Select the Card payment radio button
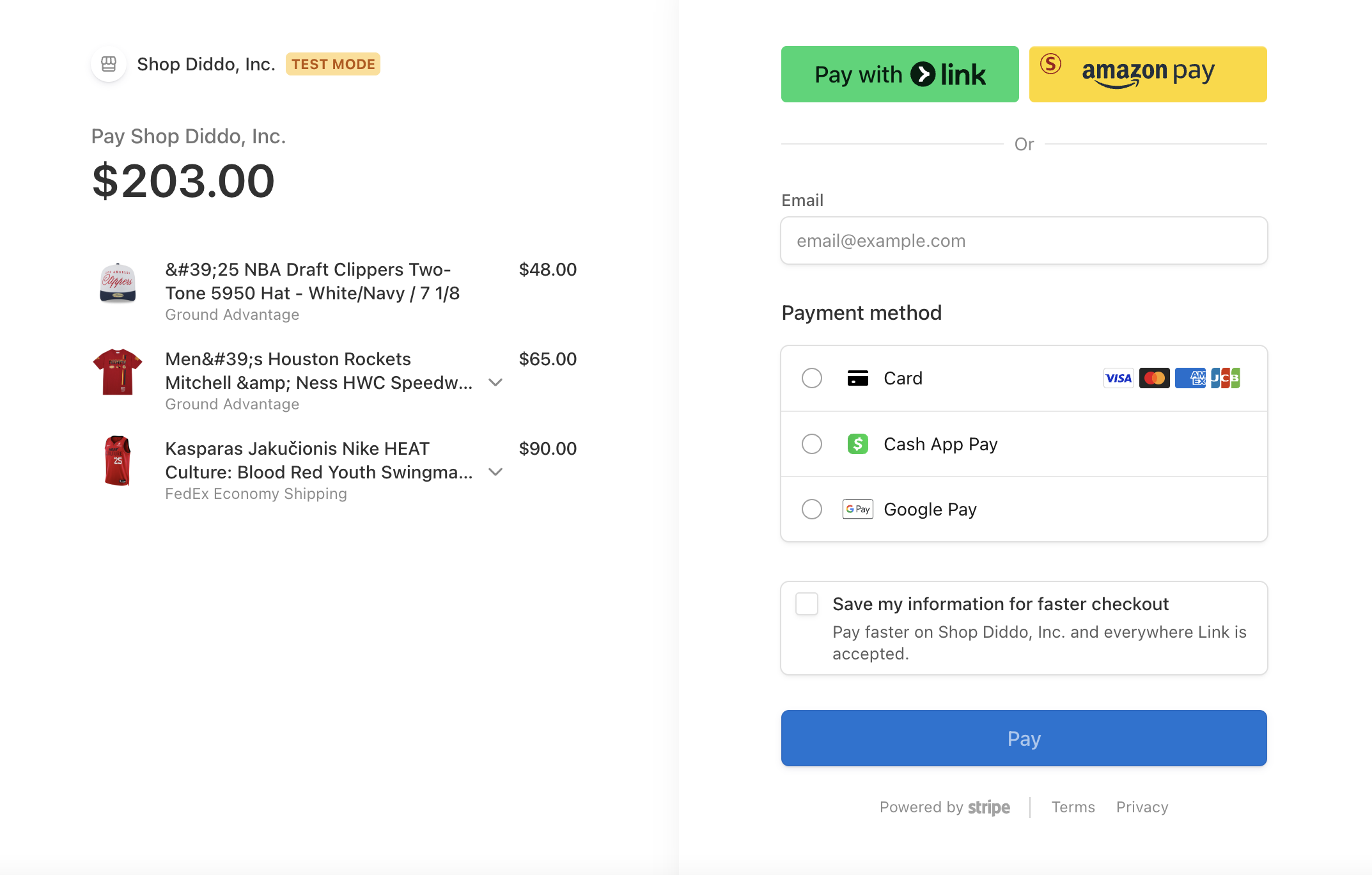Image resolution: width=1372 pixels, height=875 pixels. (812, 378)
